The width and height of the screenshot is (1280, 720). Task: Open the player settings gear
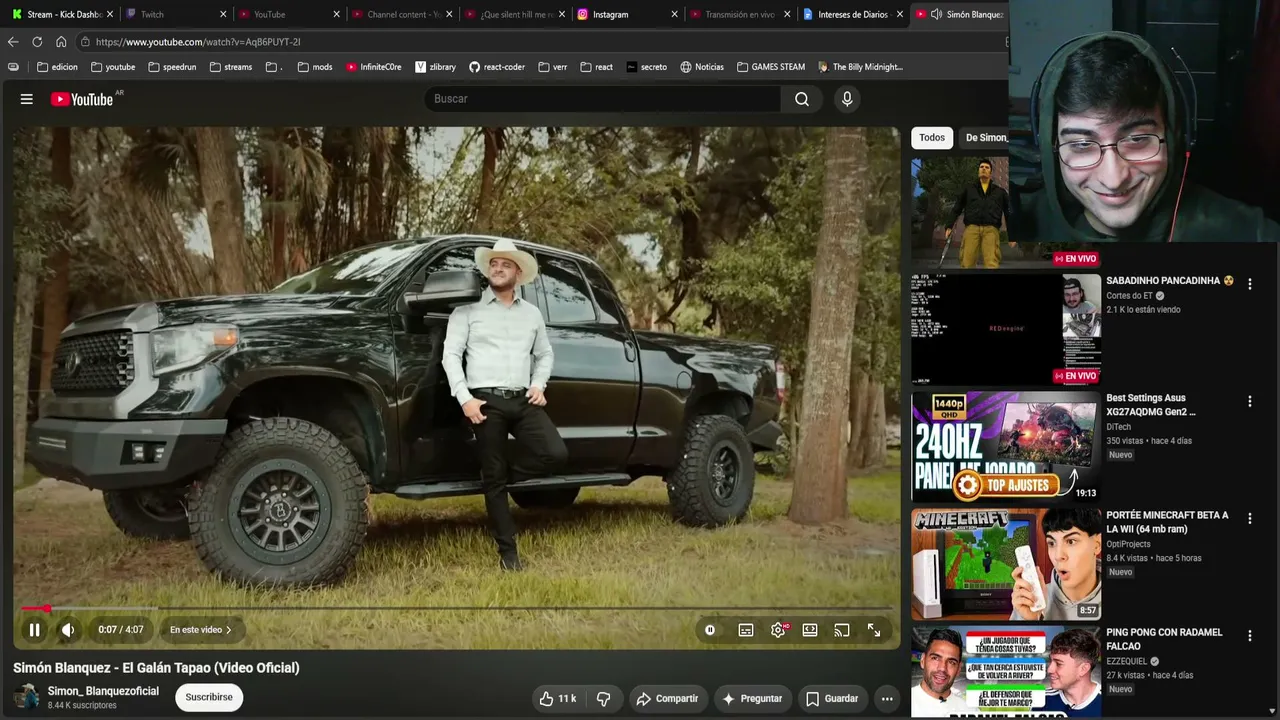coord(778,630)
